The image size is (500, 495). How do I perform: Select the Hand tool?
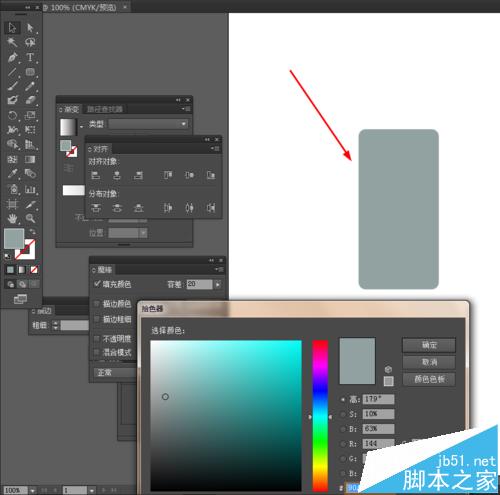click(x=12, y=219)
